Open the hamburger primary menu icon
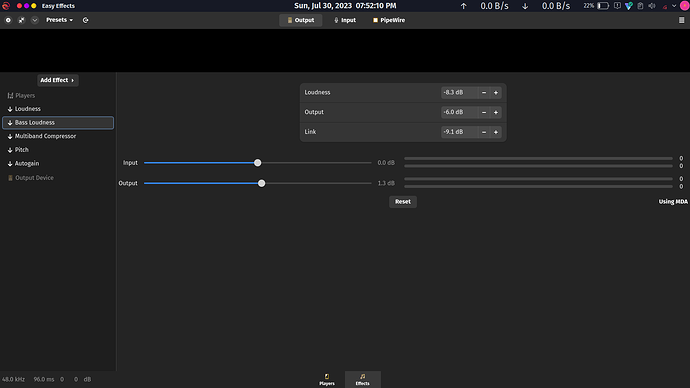Viewport: 690px width, 388px height. click(x=681, y=20)
